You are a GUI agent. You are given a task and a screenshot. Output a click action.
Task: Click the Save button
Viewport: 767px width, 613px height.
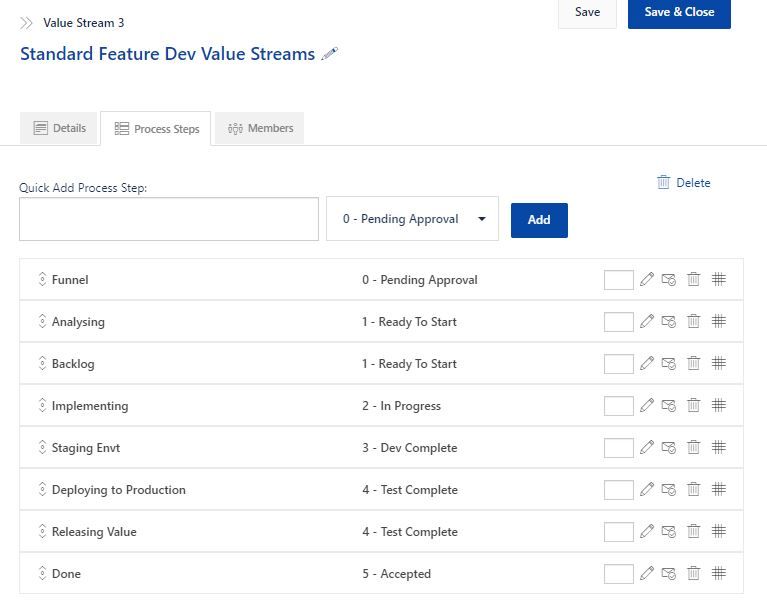point(587,12)
